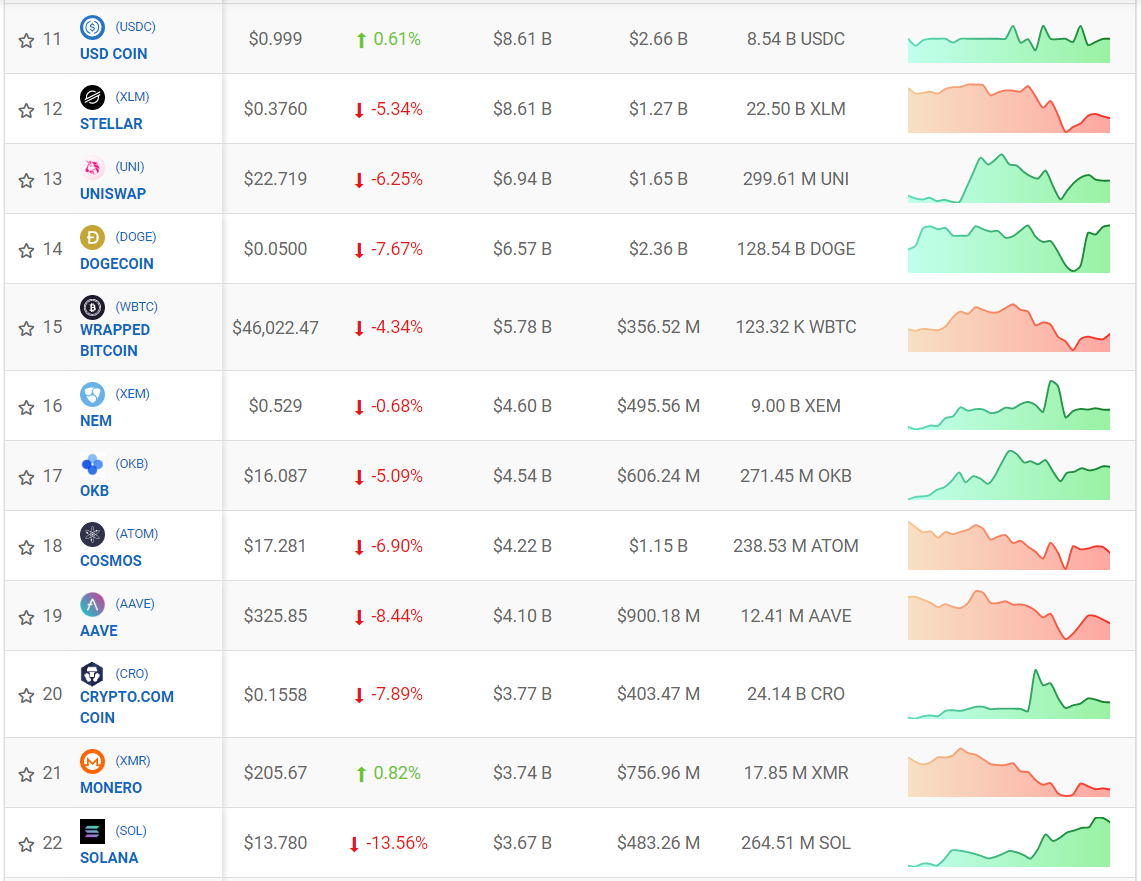The image size is (1141, 881).
Task: Open the SOLANA link
Action: [x=109, y=857]
